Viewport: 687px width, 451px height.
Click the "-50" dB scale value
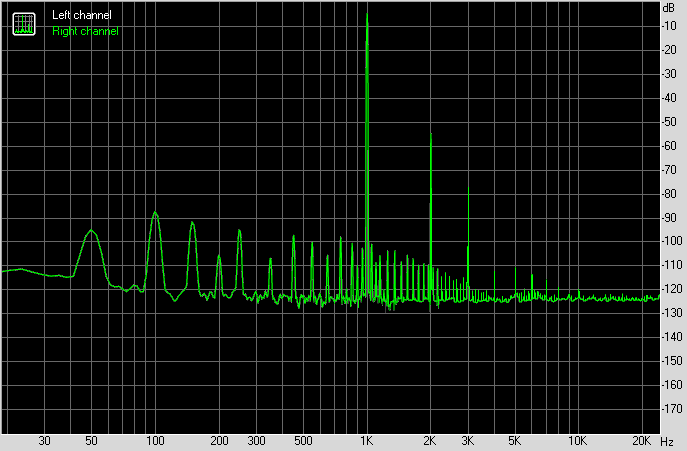[669, 122]
